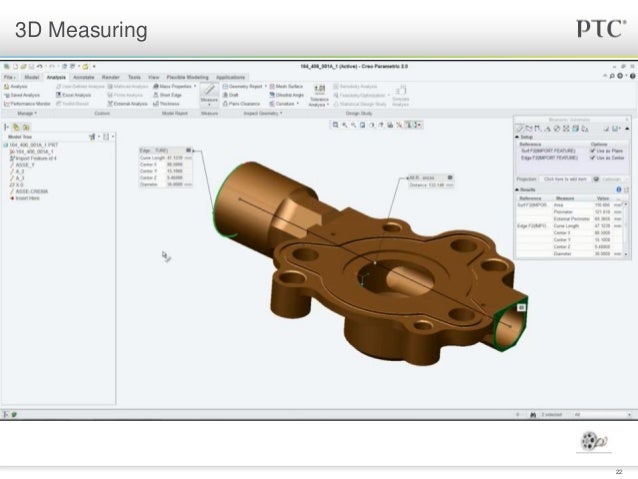Click the distance callout collapse icon
Screen dimensions: 638x479
450,177
